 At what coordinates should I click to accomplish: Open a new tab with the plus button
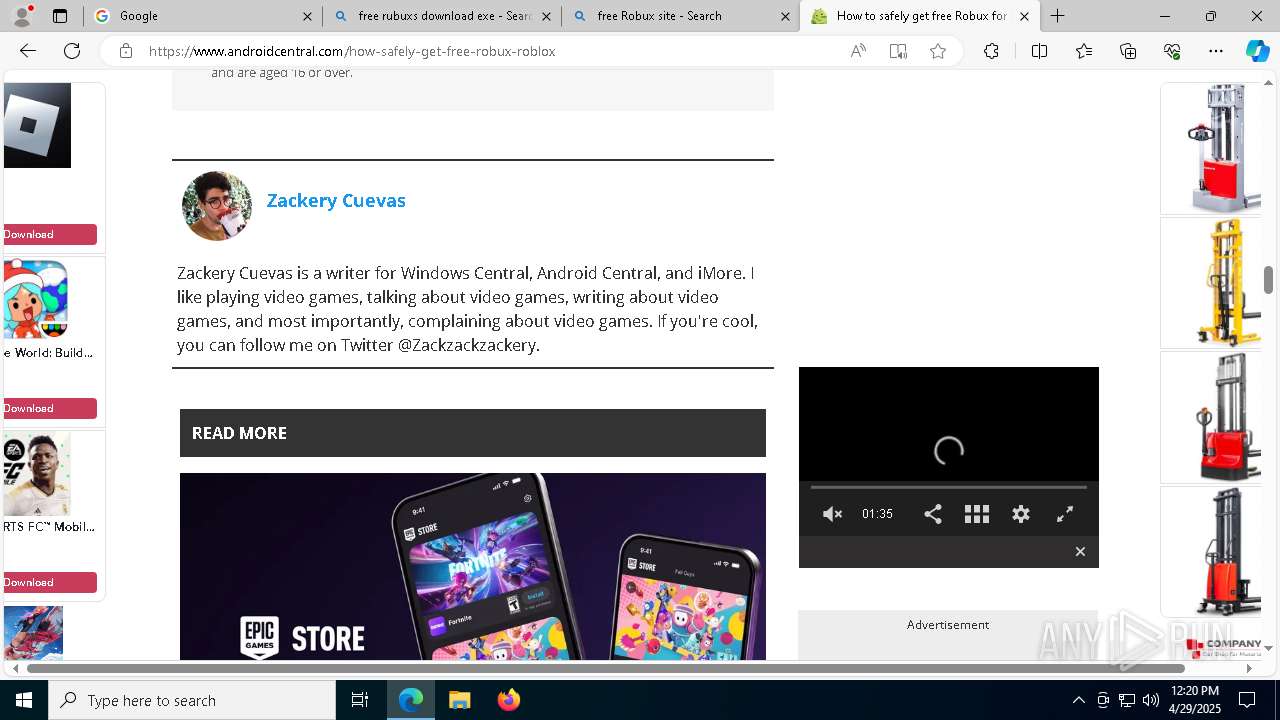click(x=1057, y=16)
